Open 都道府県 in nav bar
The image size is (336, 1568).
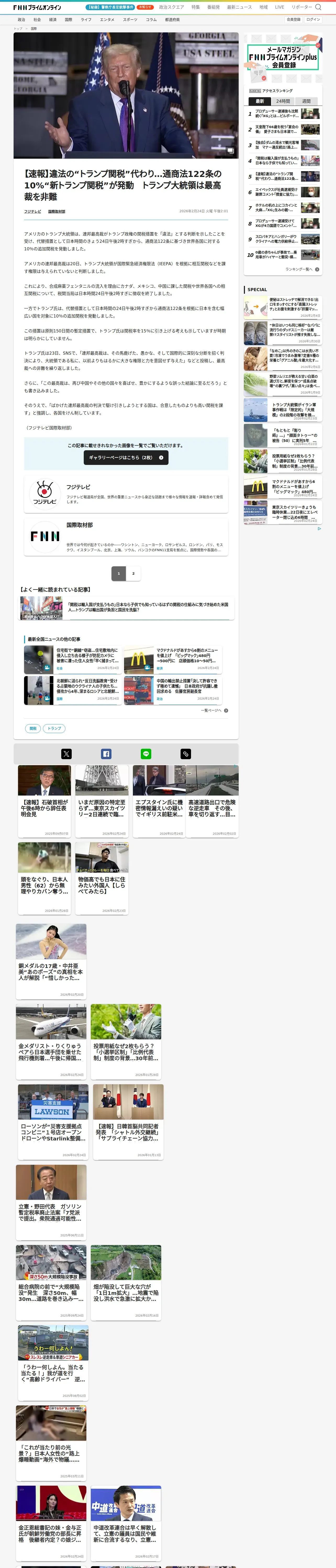172,20
